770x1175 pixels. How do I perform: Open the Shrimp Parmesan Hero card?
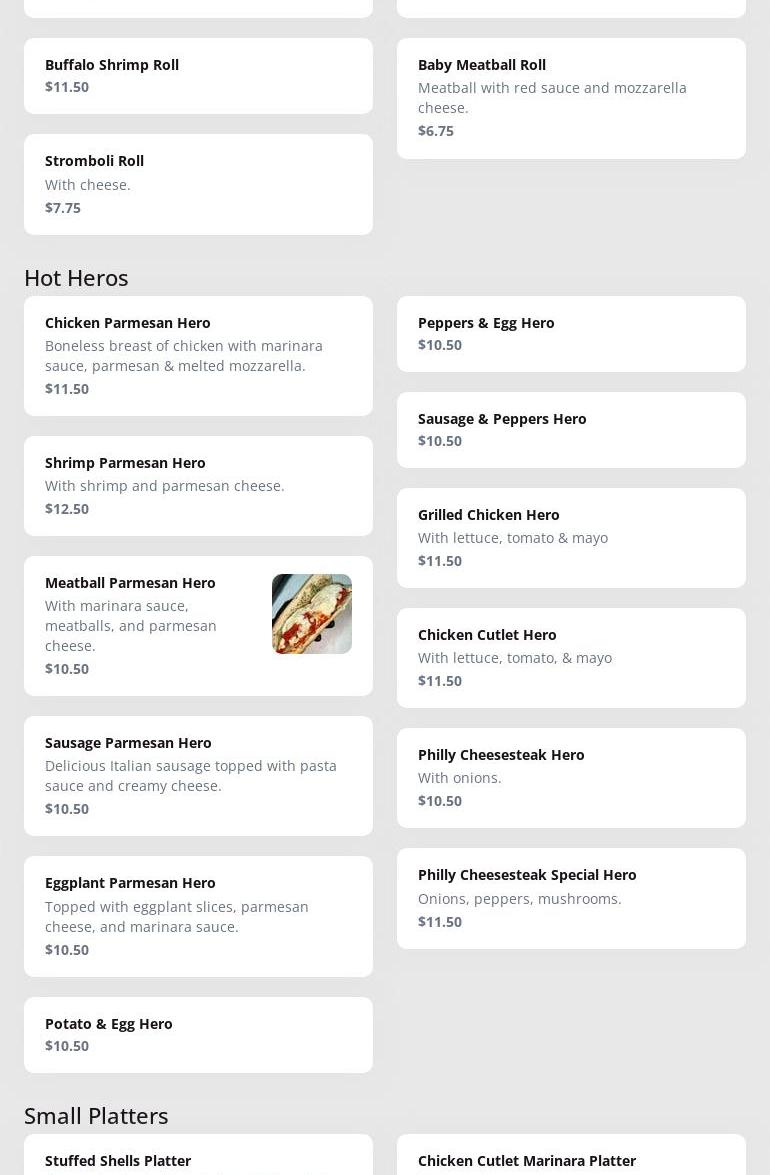point(198,485)
